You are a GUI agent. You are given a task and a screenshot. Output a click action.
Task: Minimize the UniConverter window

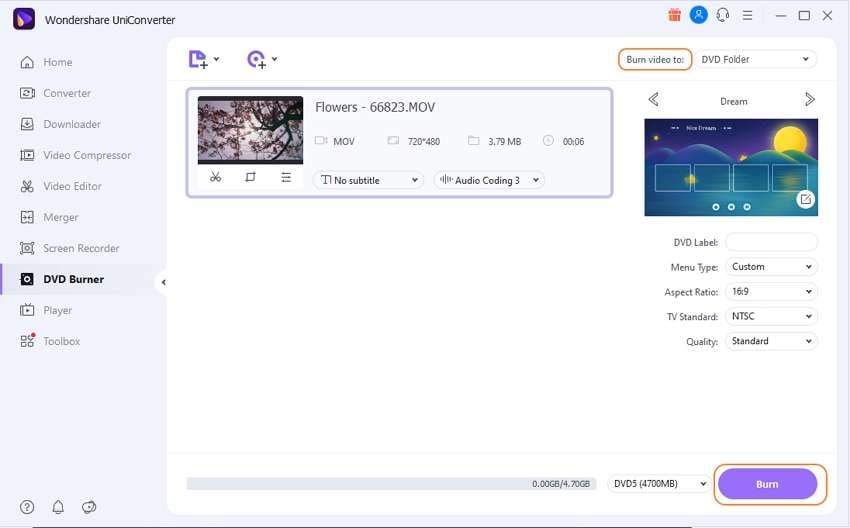pyautogui.click(x=781, y=16)
